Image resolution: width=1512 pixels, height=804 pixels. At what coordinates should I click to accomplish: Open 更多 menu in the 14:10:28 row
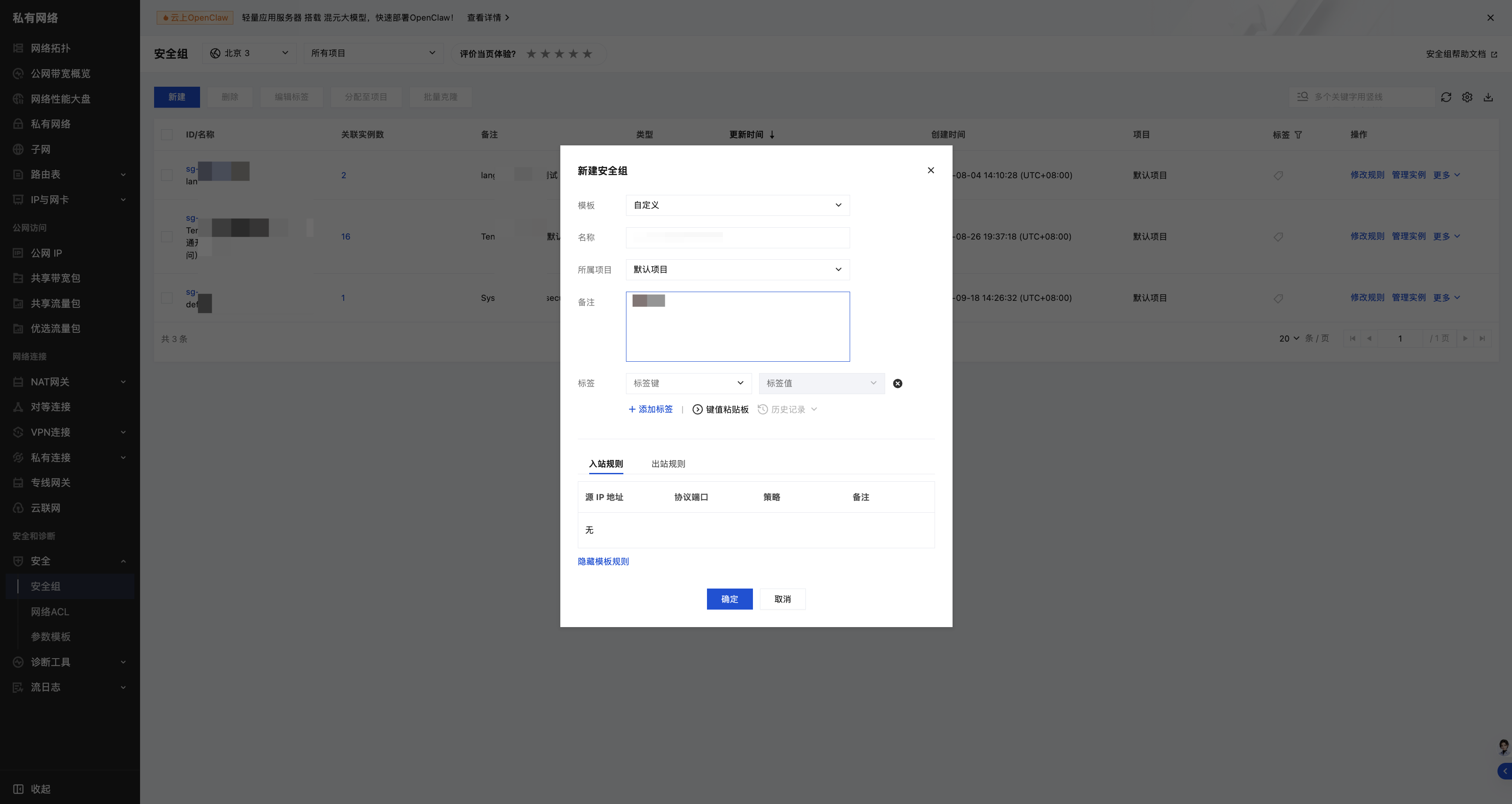click(x=1446, y=175)
